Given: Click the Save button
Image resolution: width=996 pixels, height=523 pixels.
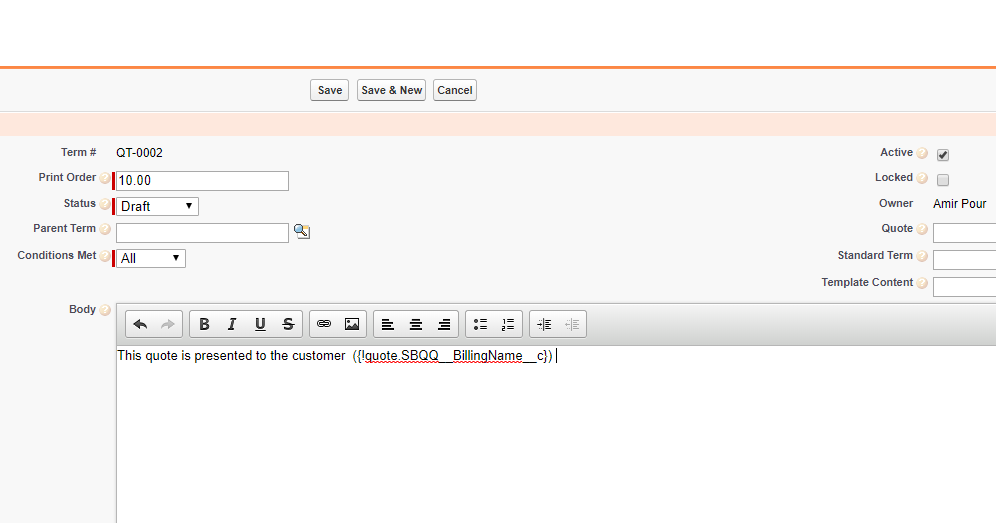Looking at the screenshot, I should 330,90.
